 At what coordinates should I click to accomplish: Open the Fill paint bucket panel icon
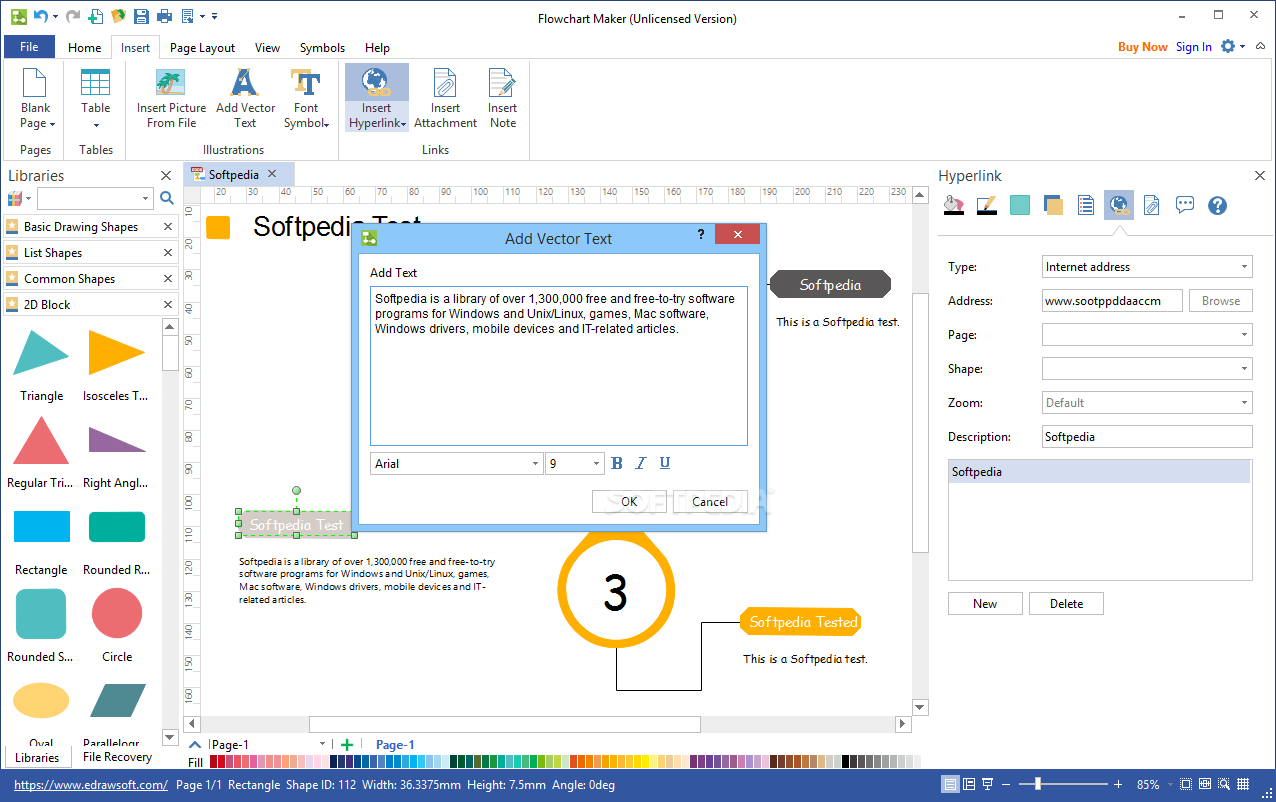[953, 206]
